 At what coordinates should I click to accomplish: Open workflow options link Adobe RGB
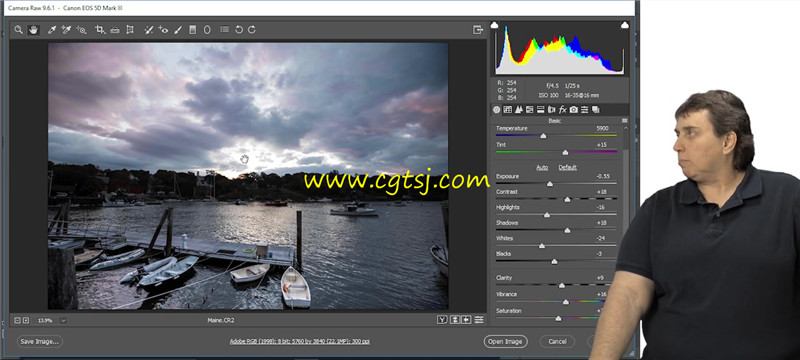coord(299,342)
